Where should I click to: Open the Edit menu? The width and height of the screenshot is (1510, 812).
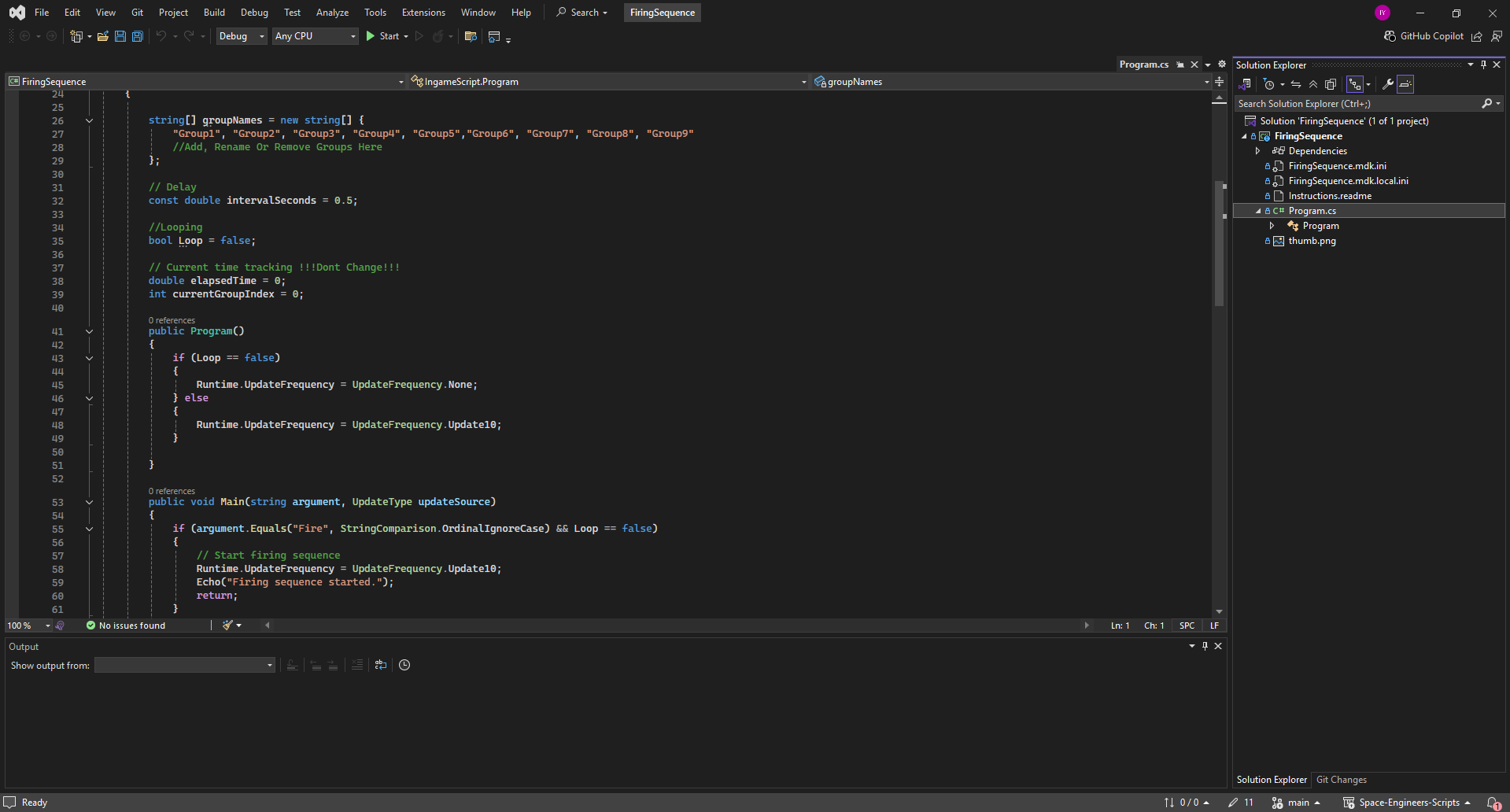point(72,13)
